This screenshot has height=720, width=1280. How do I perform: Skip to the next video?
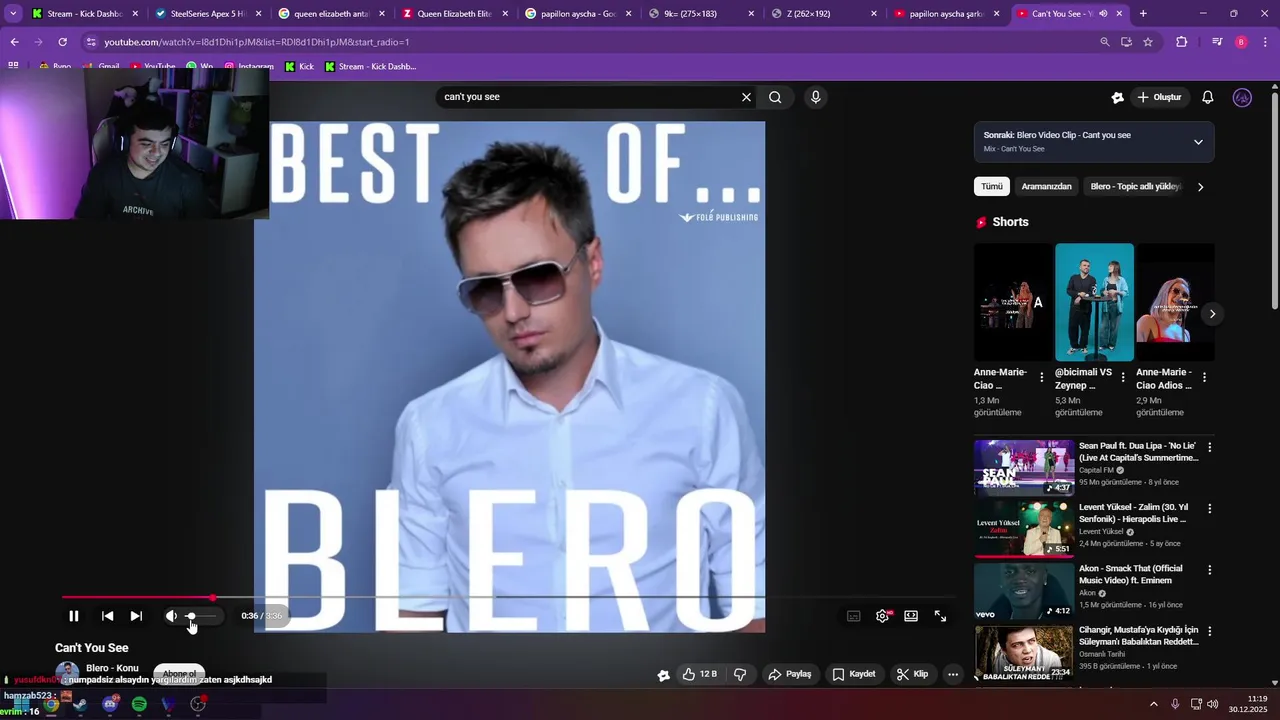[136, 616]
